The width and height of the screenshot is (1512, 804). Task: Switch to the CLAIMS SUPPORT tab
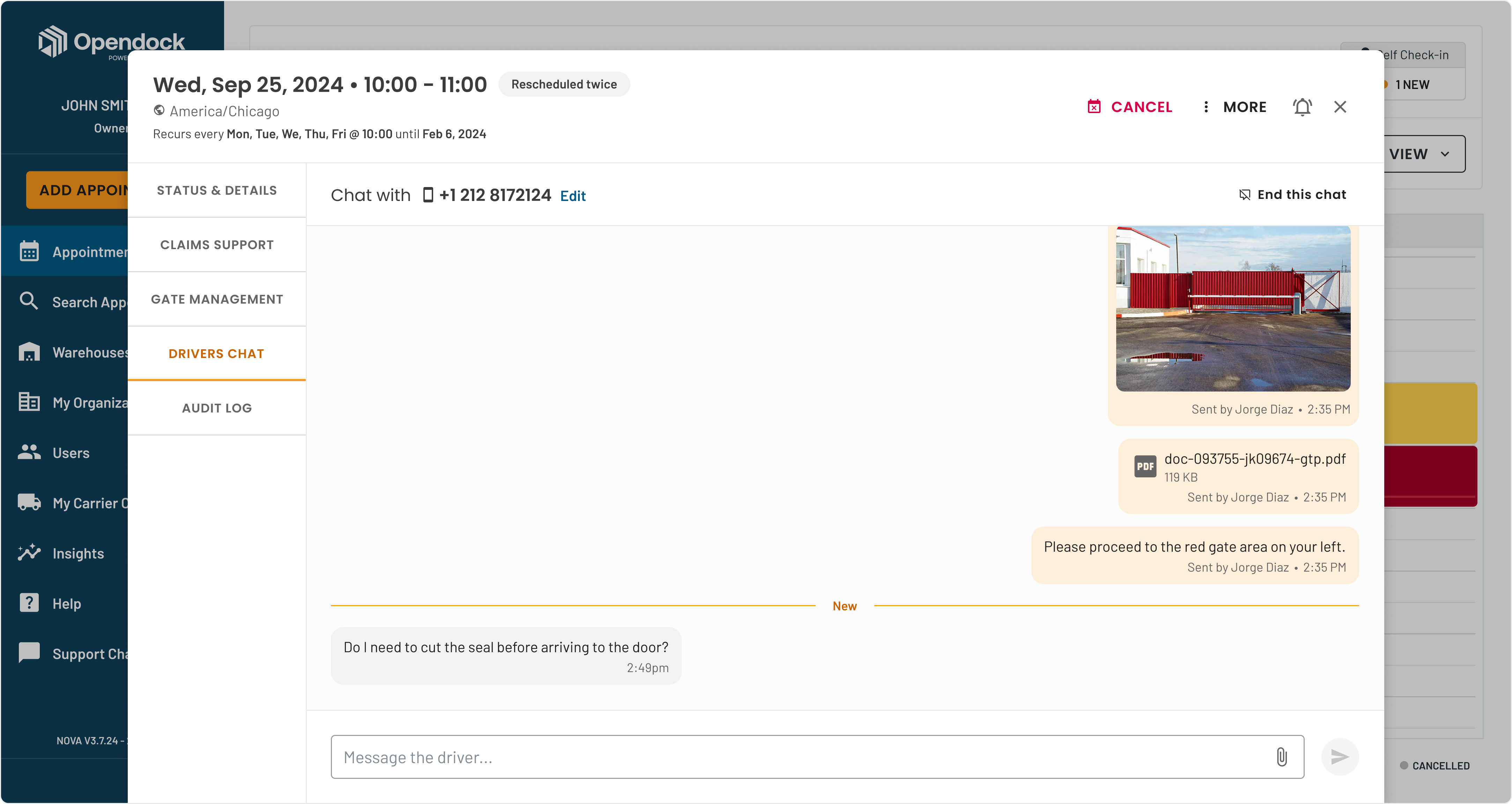tap(217, 245)
